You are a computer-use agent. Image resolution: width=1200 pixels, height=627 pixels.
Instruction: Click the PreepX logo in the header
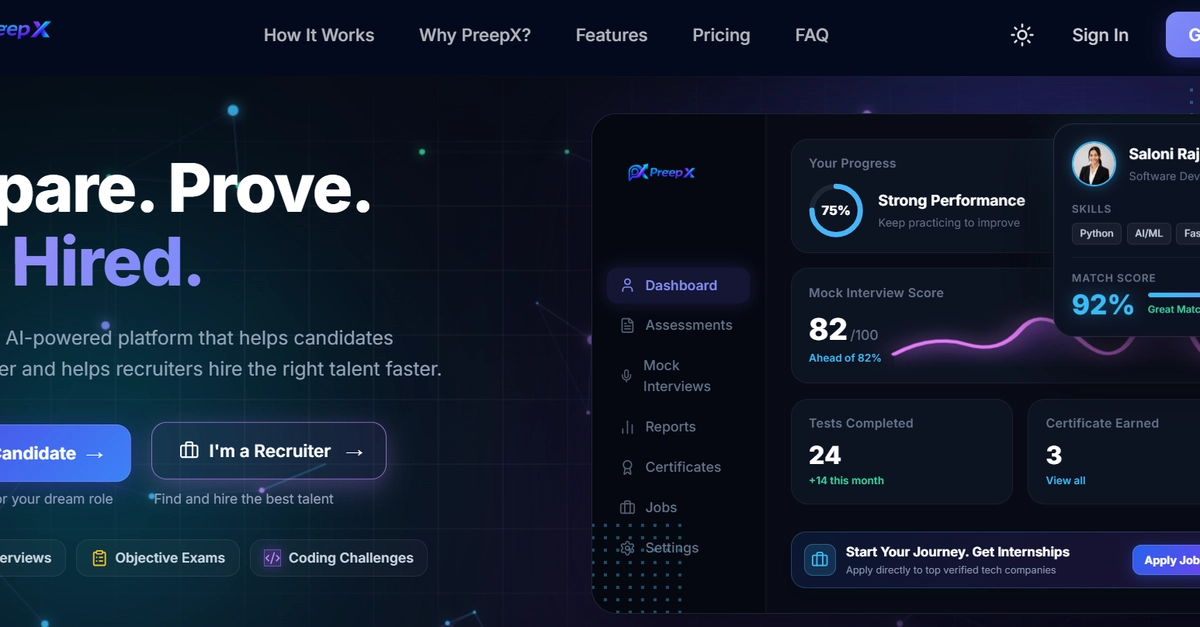(x=25, y=30)
